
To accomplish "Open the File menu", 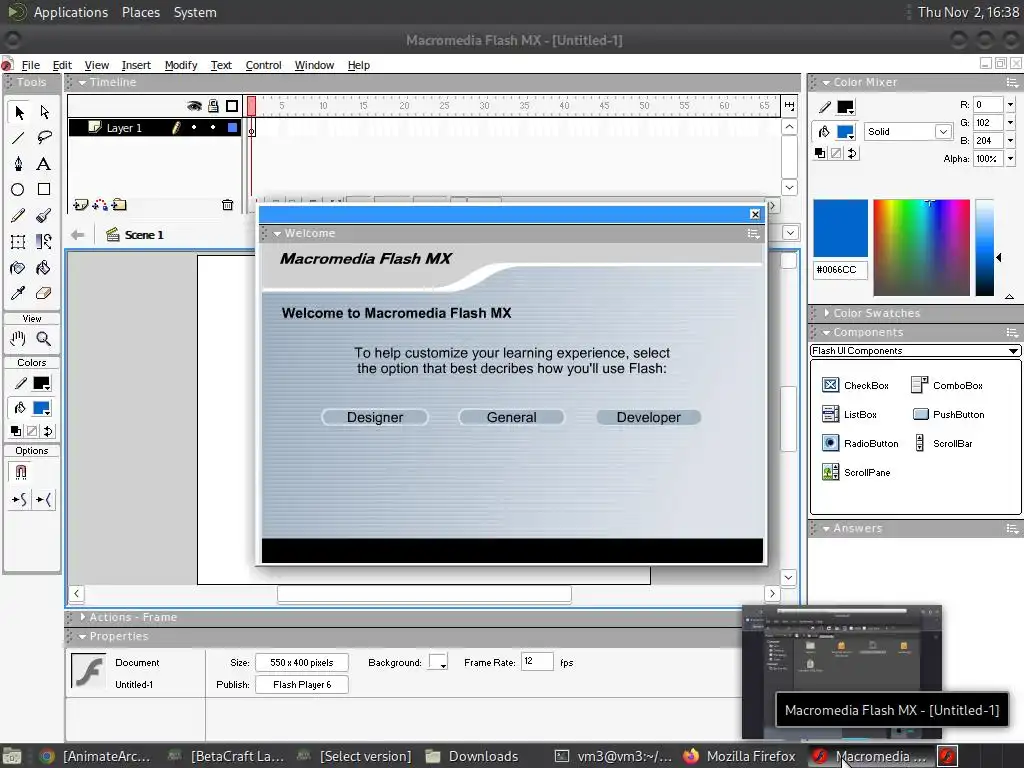I will point(31,65).
